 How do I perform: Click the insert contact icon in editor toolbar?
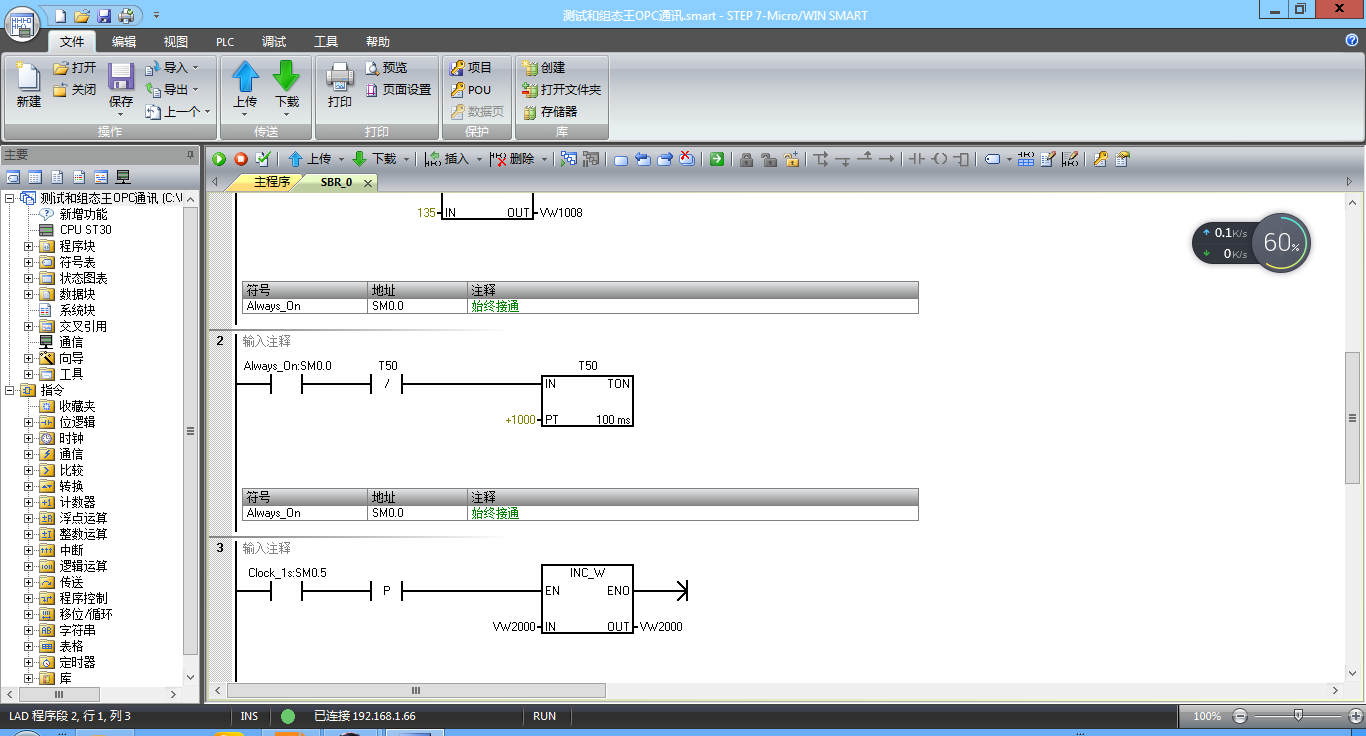coord(915,159)
